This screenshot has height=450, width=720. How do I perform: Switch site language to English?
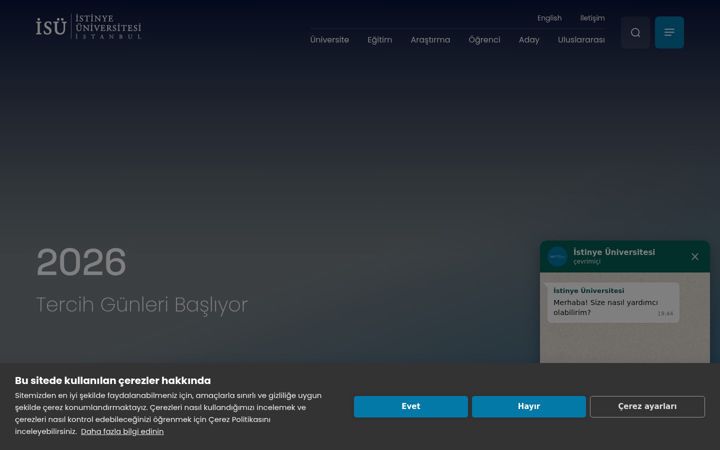(549, 18)
